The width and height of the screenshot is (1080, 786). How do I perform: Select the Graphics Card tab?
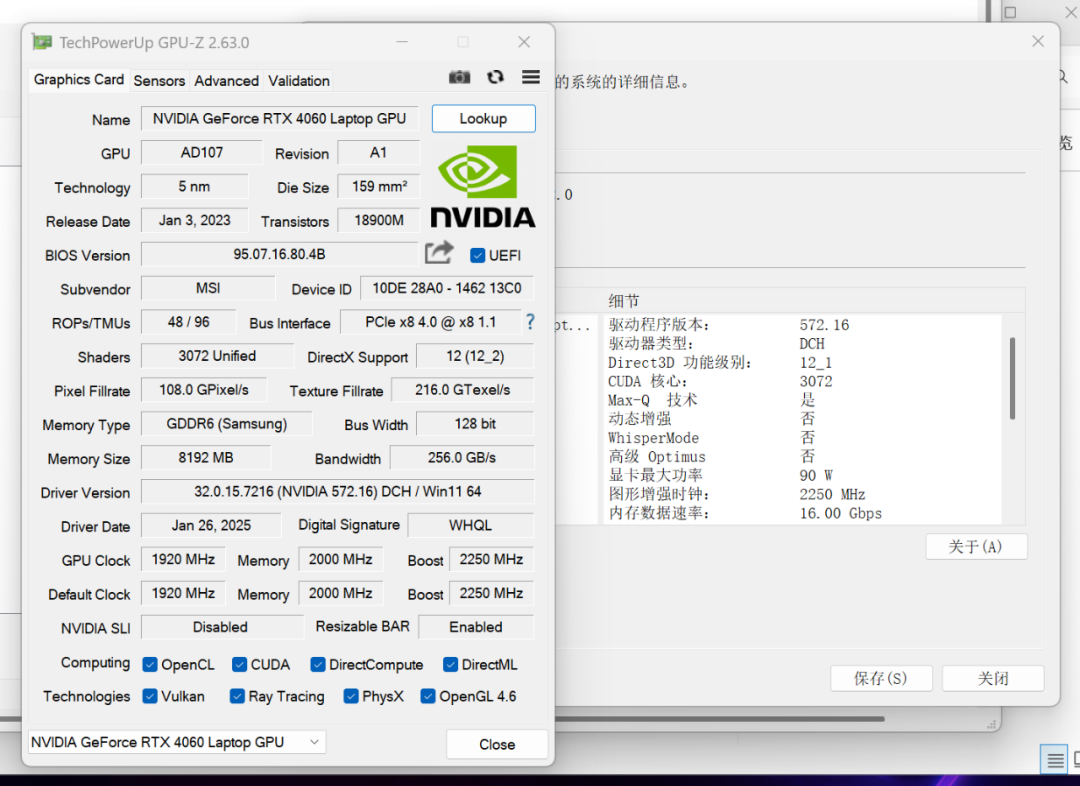79,79
